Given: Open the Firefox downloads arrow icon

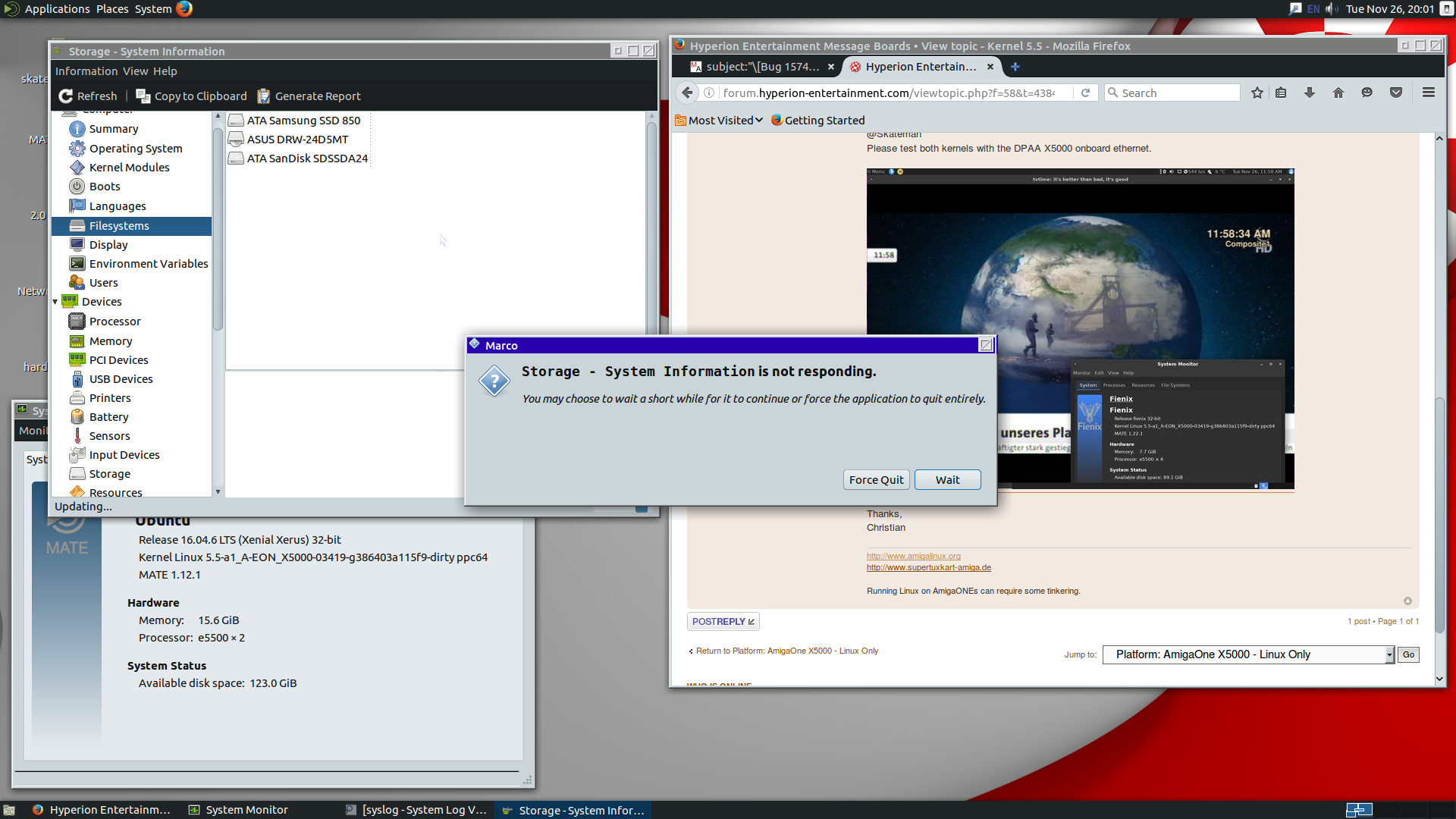Looking at the screenshot, I should pyautogui.click(x=1309, y=93).
